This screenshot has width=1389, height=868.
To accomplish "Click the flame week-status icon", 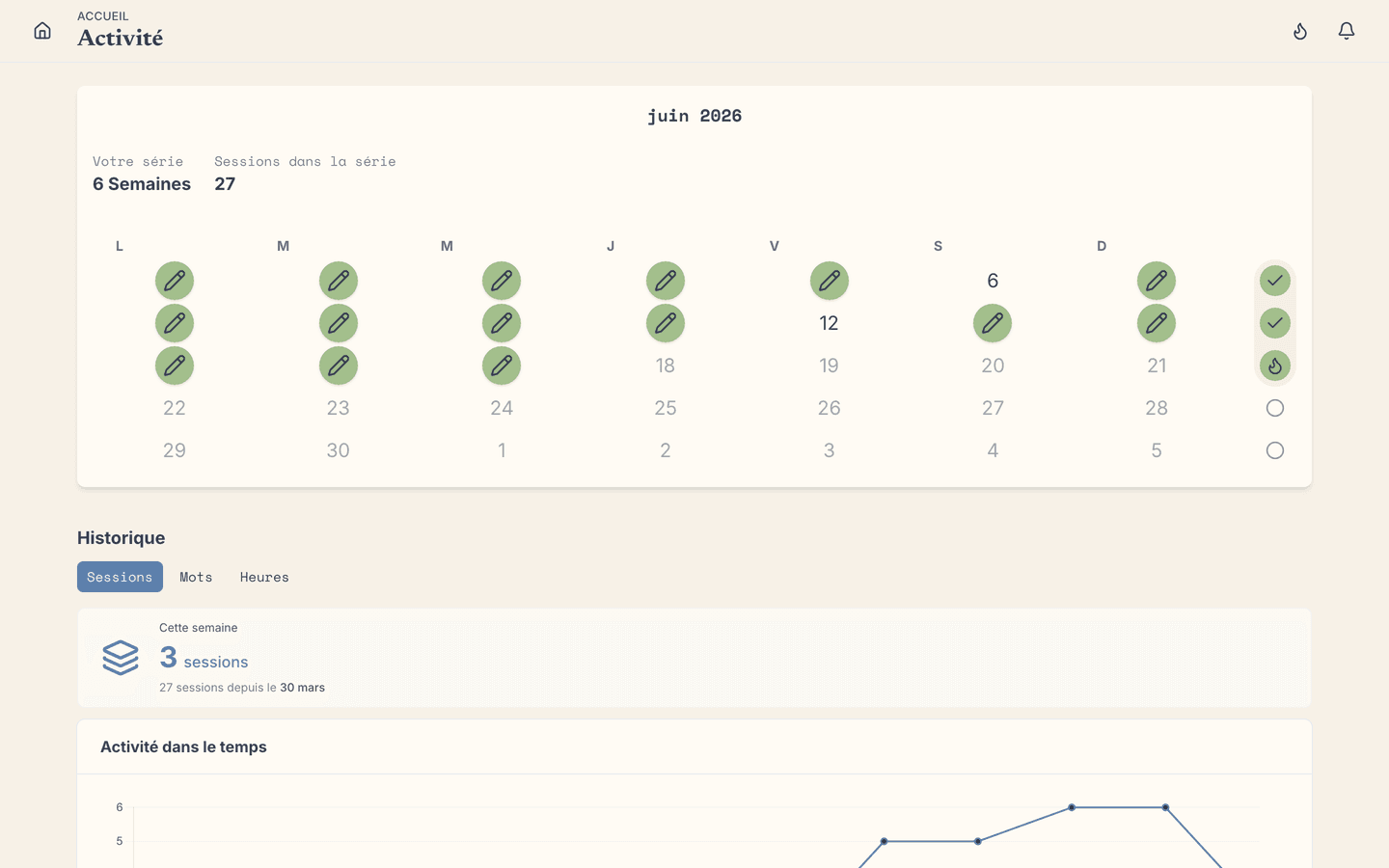I will [1275, 366].
